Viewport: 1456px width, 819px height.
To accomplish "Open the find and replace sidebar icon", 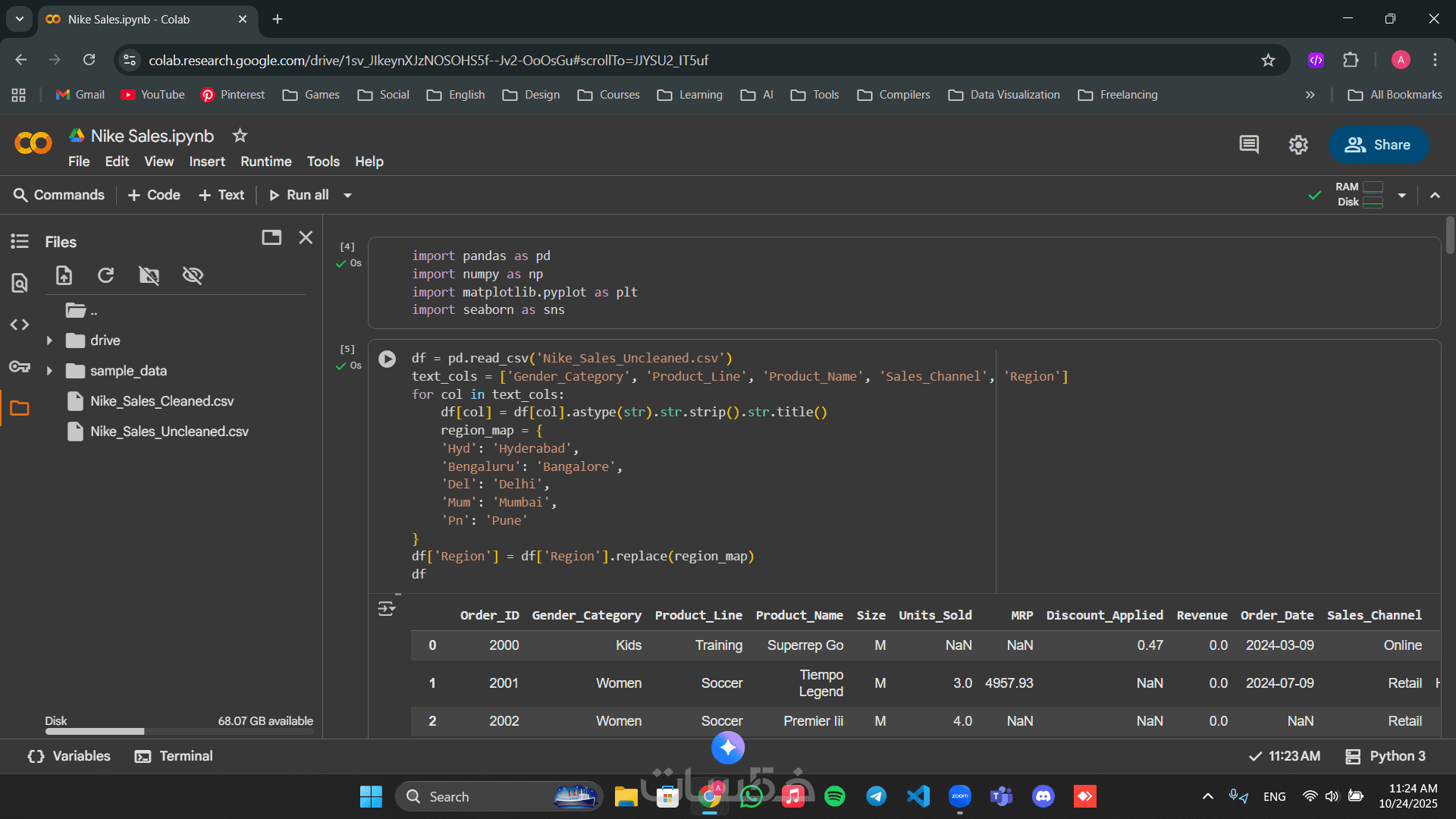I will point(20,283).
